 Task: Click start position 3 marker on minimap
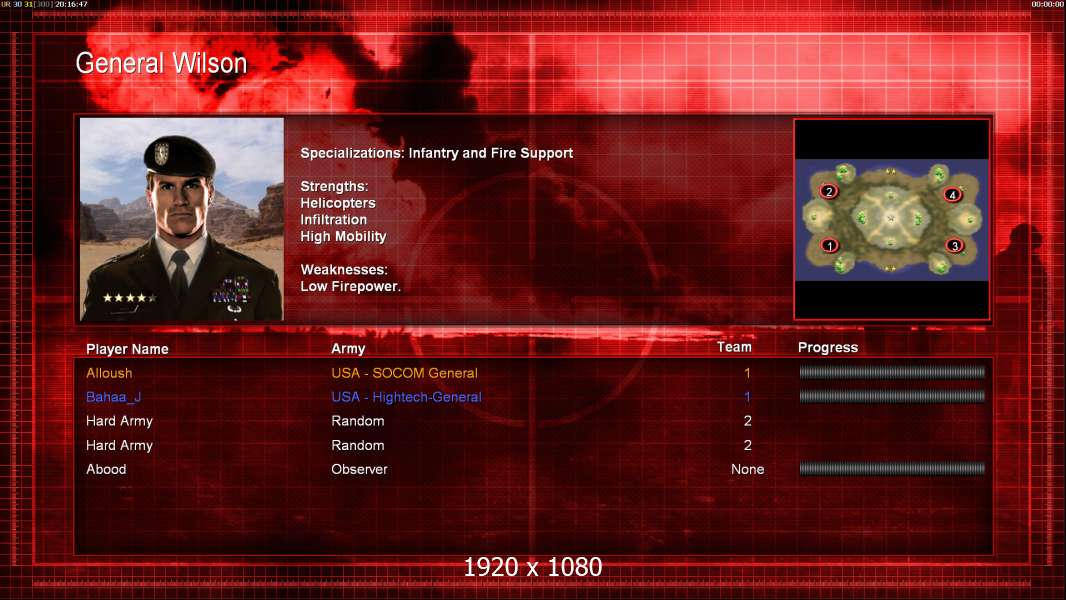click(955, 245)
